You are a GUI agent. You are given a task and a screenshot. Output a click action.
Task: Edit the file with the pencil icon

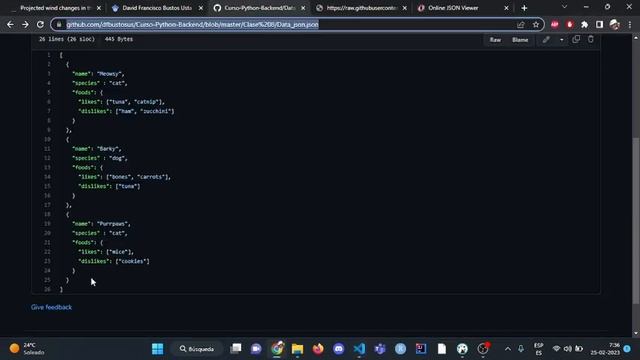[x=546, y=40]
